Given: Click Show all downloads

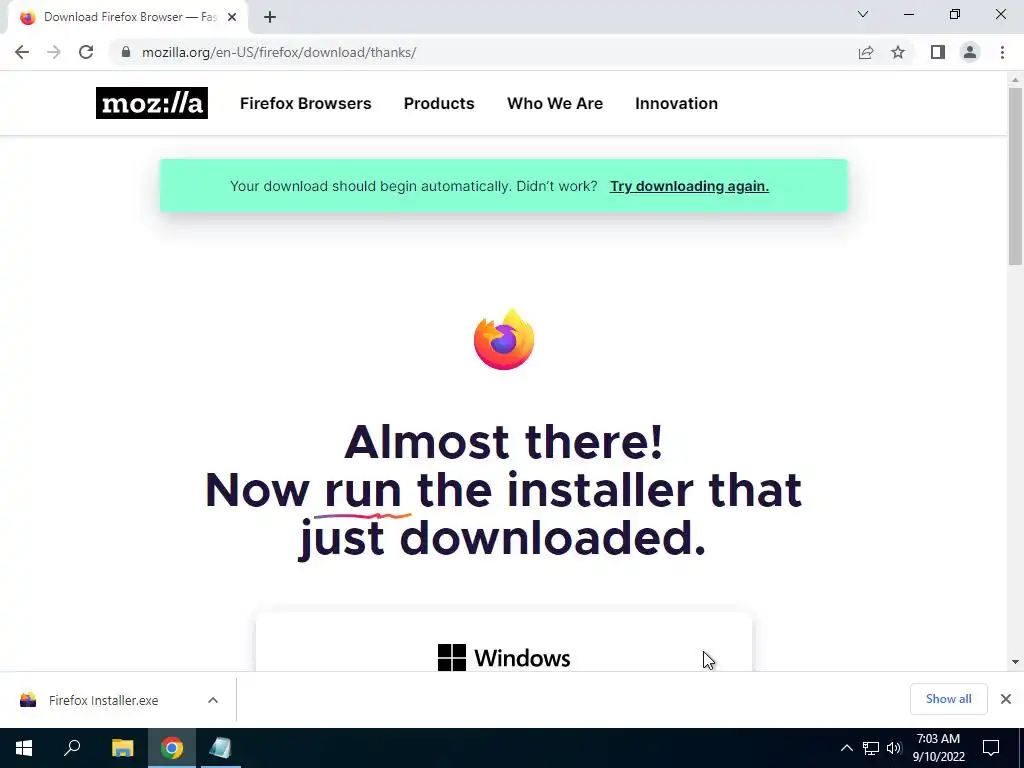Looking at the screenshot, I should 948,699.
